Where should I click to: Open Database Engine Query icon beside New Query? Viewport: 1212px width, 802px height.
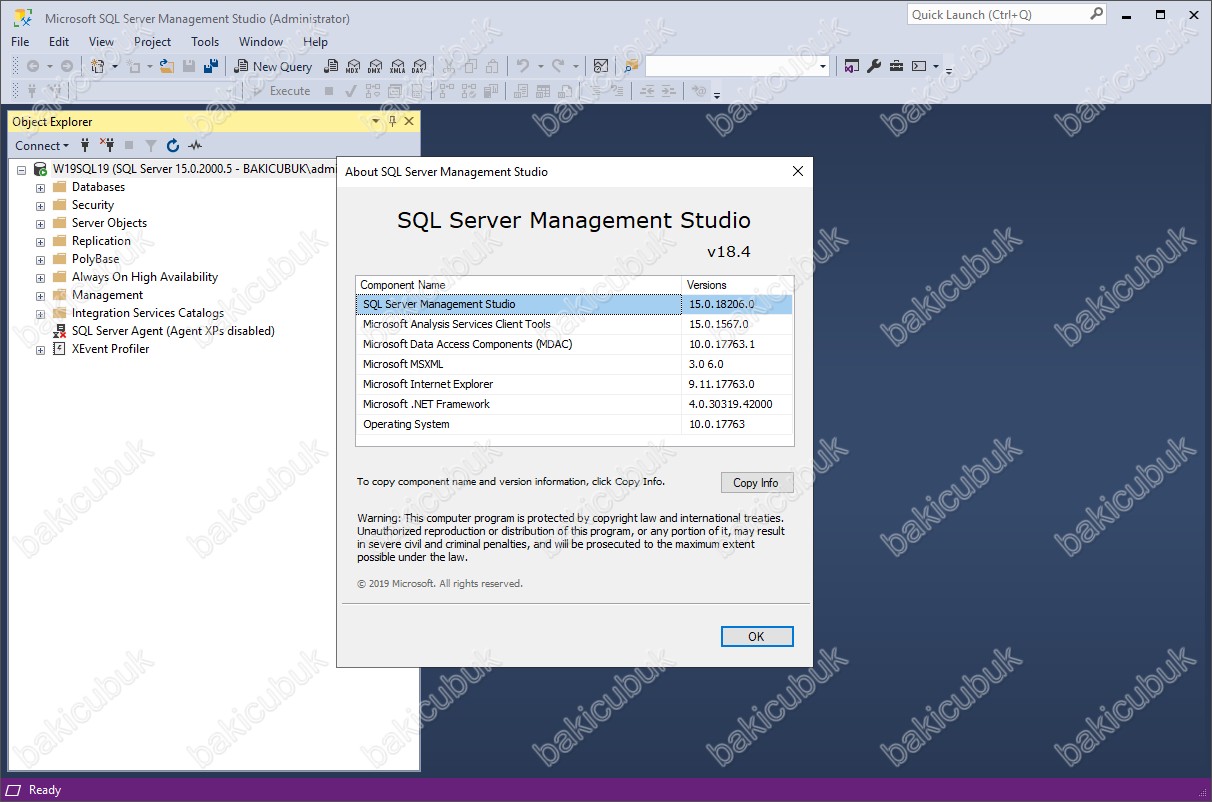point(330,66)
